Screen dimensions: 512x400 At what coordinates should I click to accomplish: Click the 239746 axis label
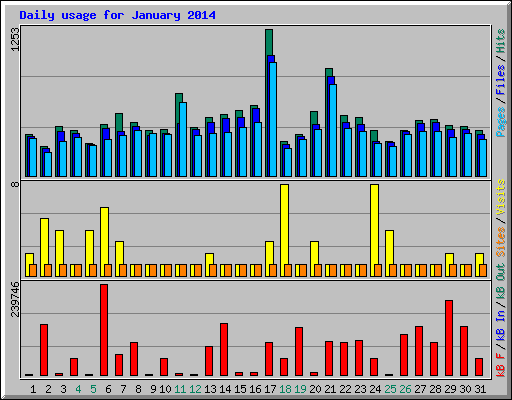tap(15, 299)
